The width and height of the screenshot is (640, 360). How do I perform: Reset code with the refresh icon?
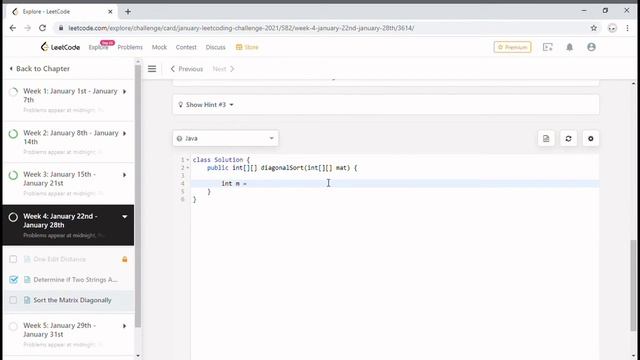(568, 139)
